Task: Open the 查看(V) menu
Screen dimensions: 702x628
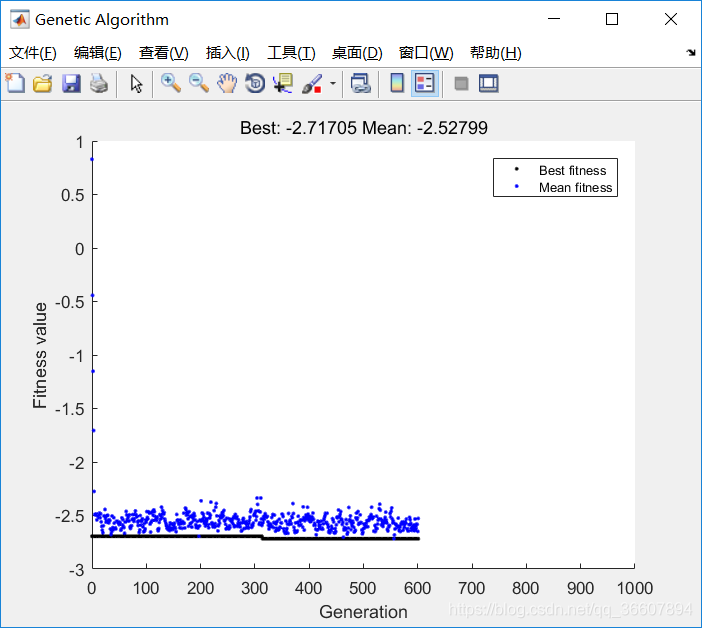Action: pos(163,53)
